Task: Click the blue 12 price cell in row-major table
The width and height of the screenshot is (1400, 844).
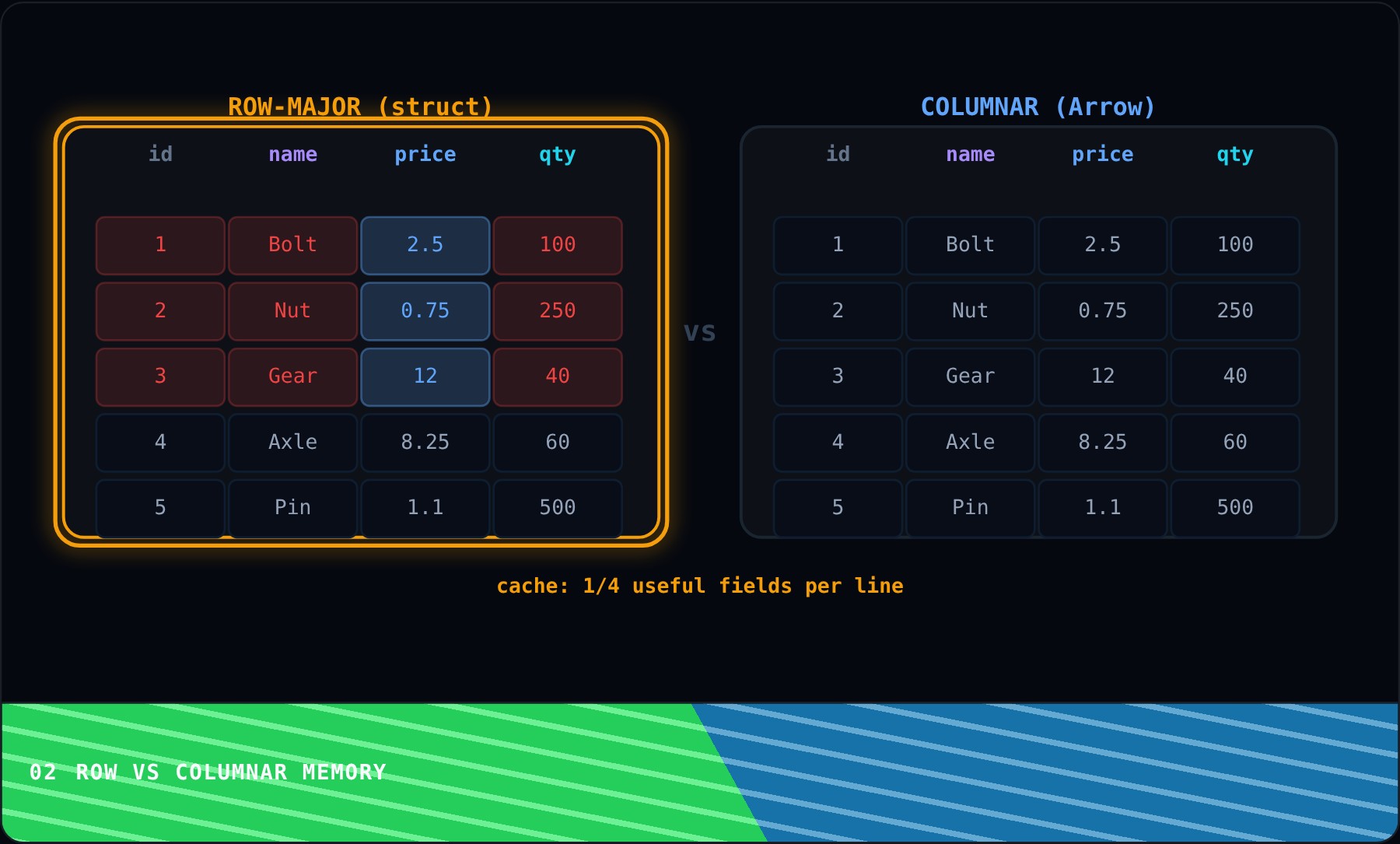Action: [425, 377]
